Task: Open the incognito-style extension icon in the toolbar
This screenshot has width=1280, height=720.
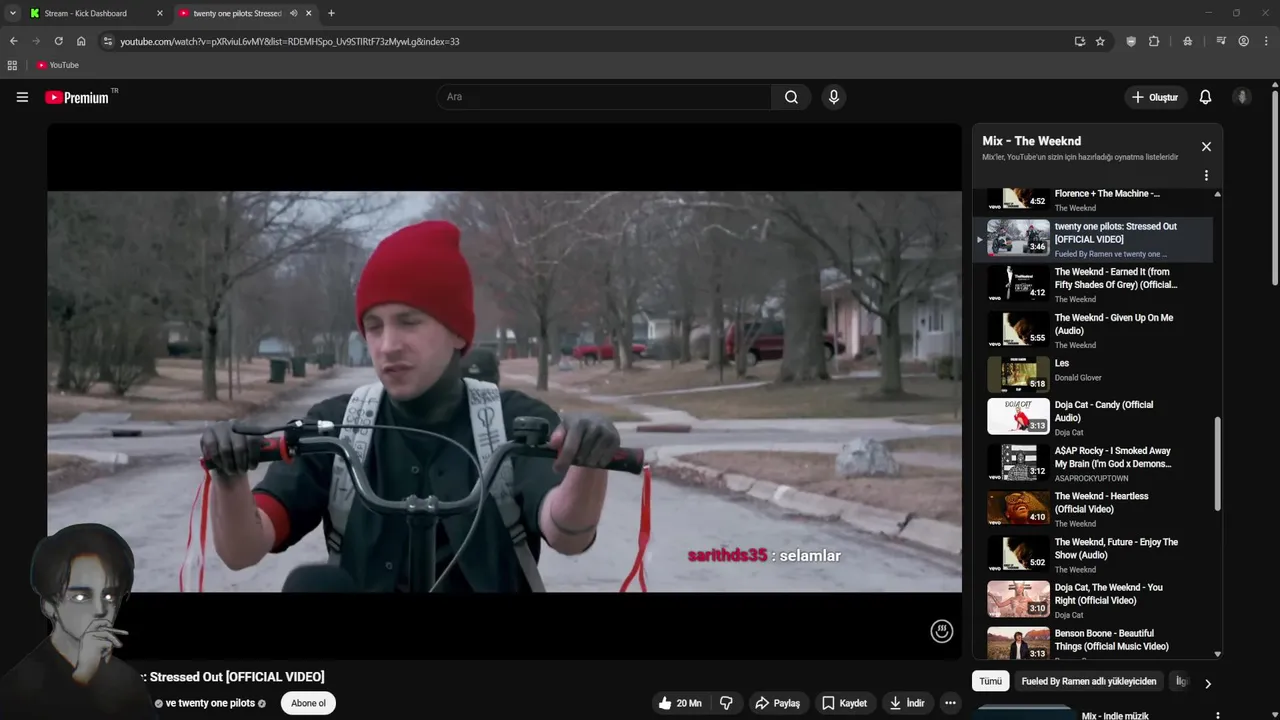Action: click(x=1187, y=41)
